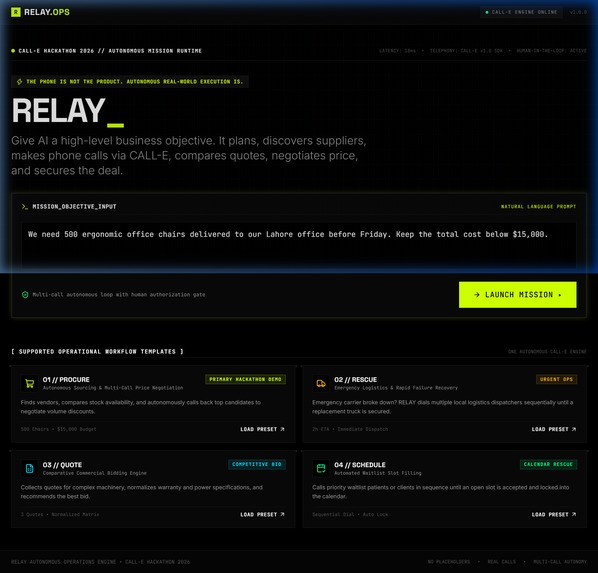
Task: Click the 'SUPPORTED OPERATIONAL WORKFLOW TEMPLATES' heading
Action: click(x=97, y=351)
